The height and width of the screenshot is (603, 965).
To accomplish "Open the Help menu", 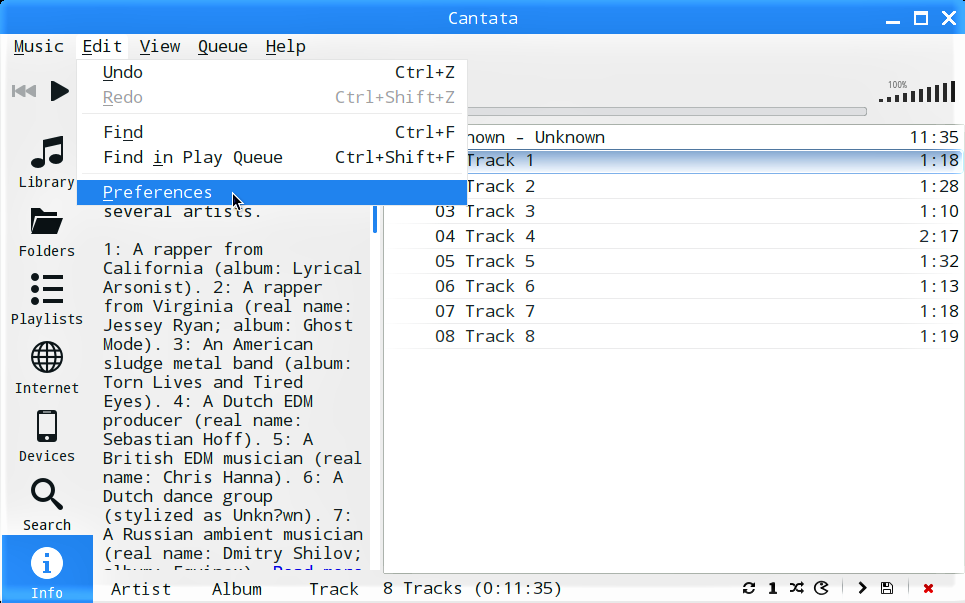I will (x=286, y=47).
